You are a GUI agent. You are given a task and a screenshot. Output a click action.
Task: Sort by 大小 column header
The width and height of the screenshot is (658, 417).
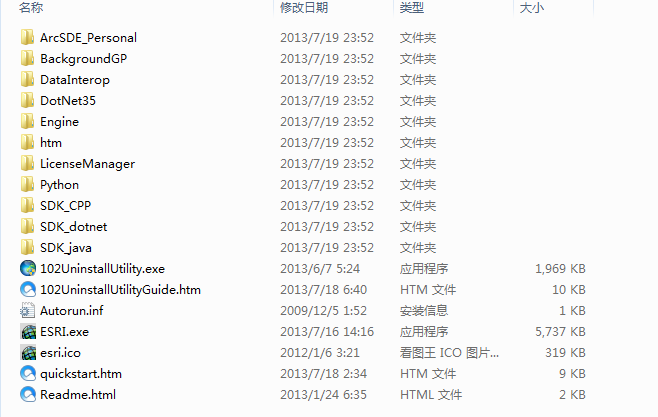pos(532,8)
